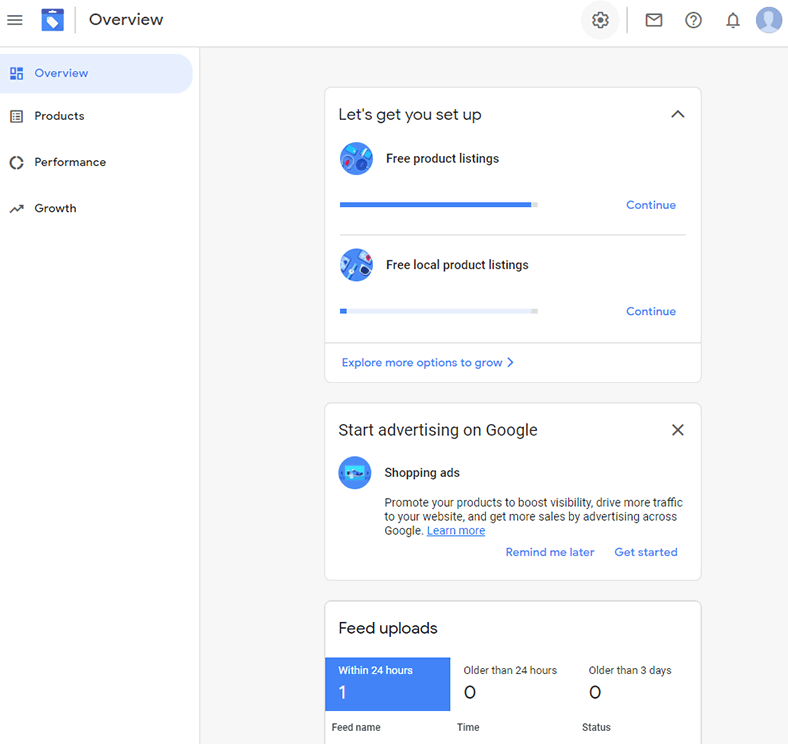The width and height of the screenshot is (788, 744).
Task: Click Get started for Shopping ads
Action: (646, 552)
